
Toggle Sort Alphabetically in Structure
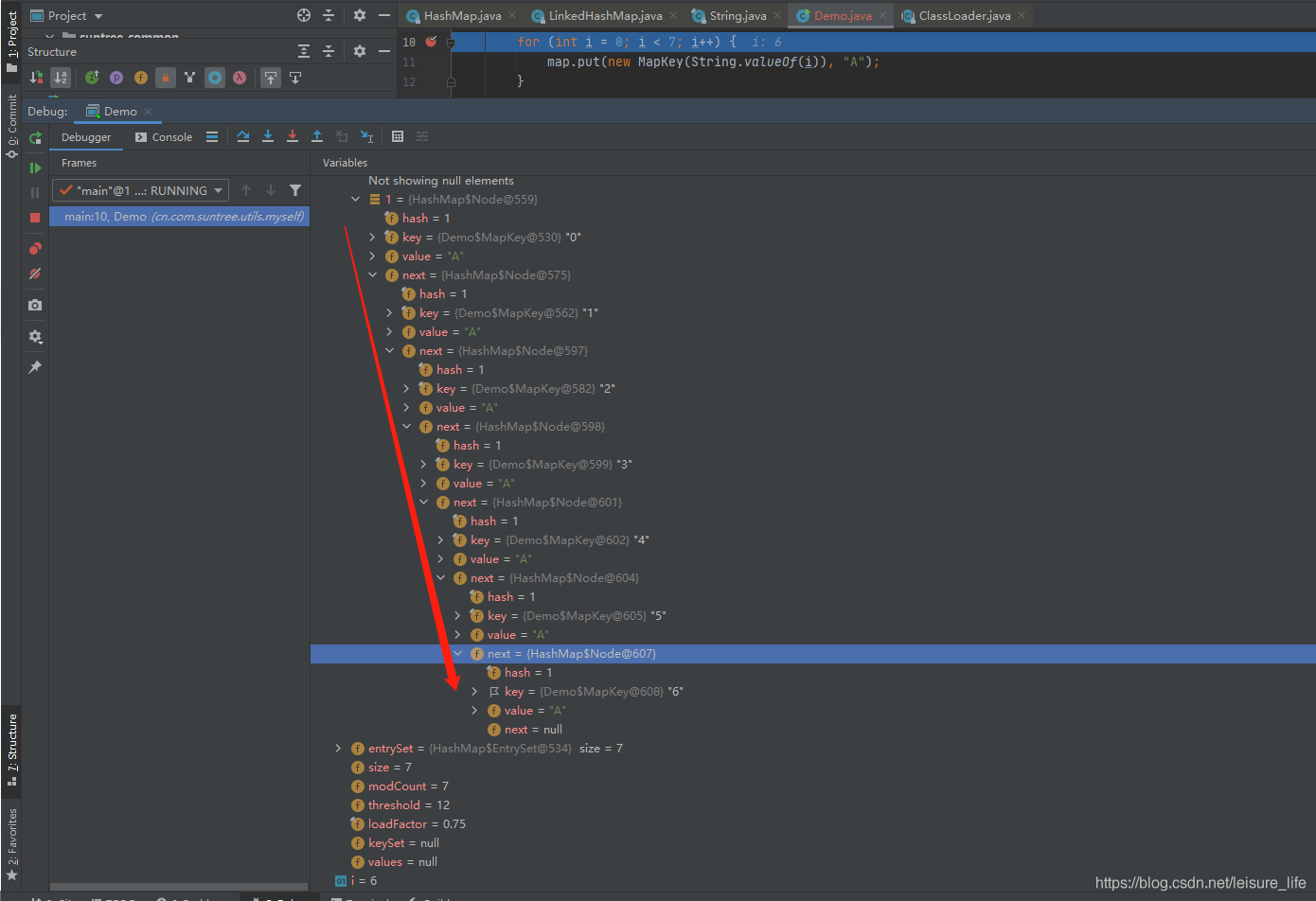pyautogui.click(x=61, y=78)
